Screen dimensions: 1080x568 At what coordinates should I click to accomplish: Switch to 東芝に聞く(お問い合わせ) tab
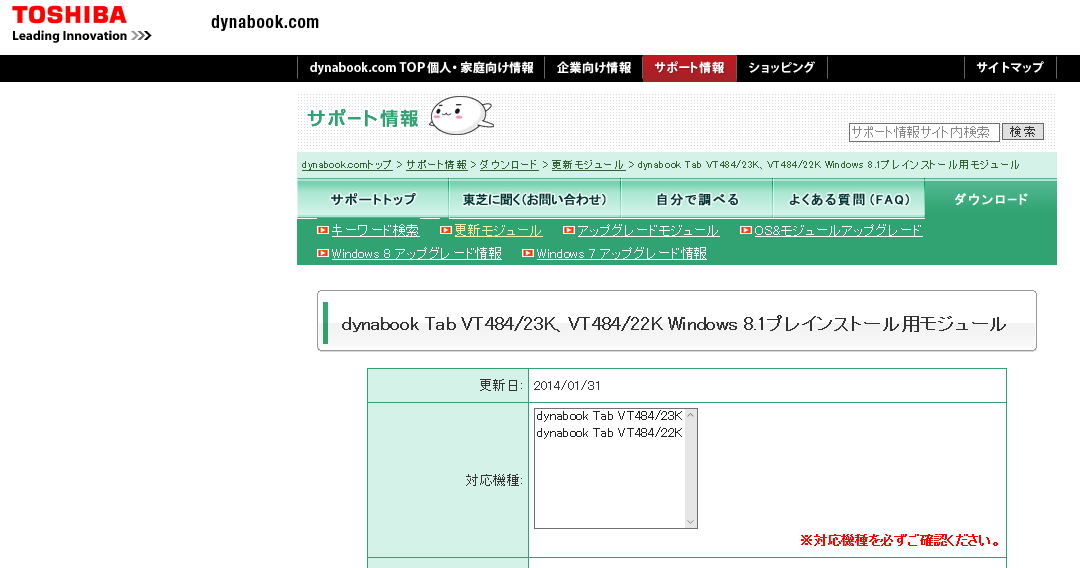pyautogui.click(x=534, y=200)
